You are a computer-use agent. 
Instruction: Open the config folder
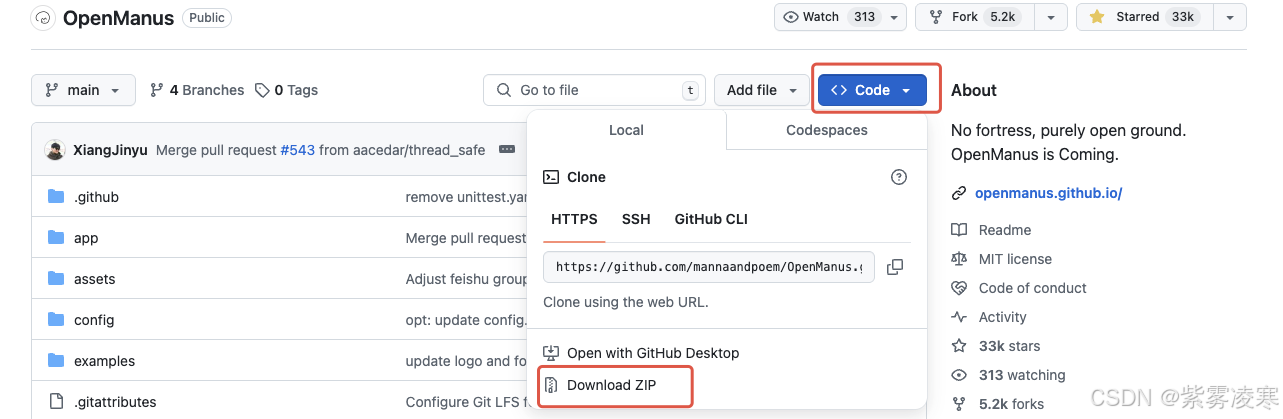pyautogui.click(x=94, y=320)
